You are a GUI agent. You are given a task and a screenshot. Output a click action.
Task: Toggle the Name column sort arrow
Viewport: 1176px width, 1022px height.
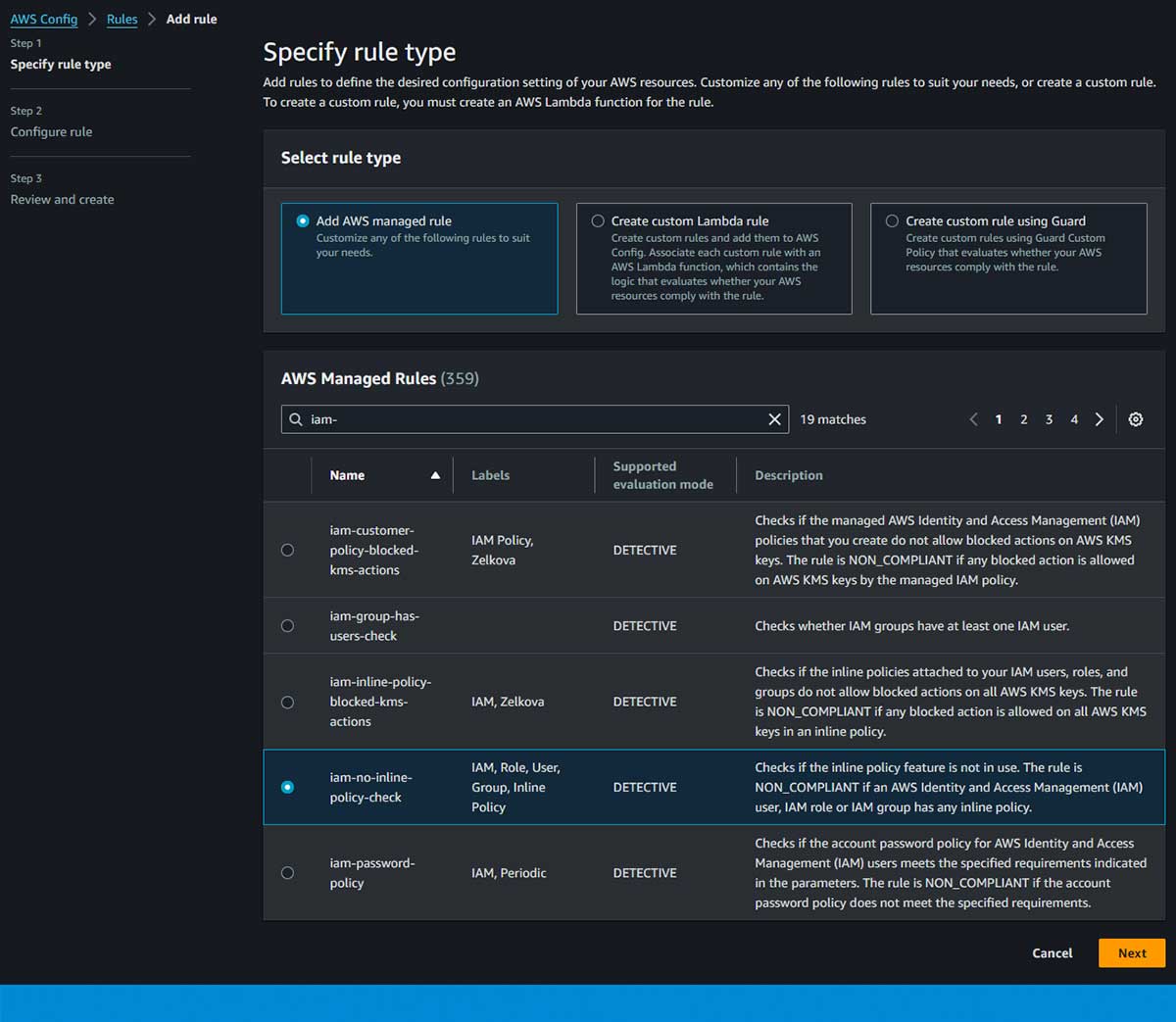[x=435, y=475]
